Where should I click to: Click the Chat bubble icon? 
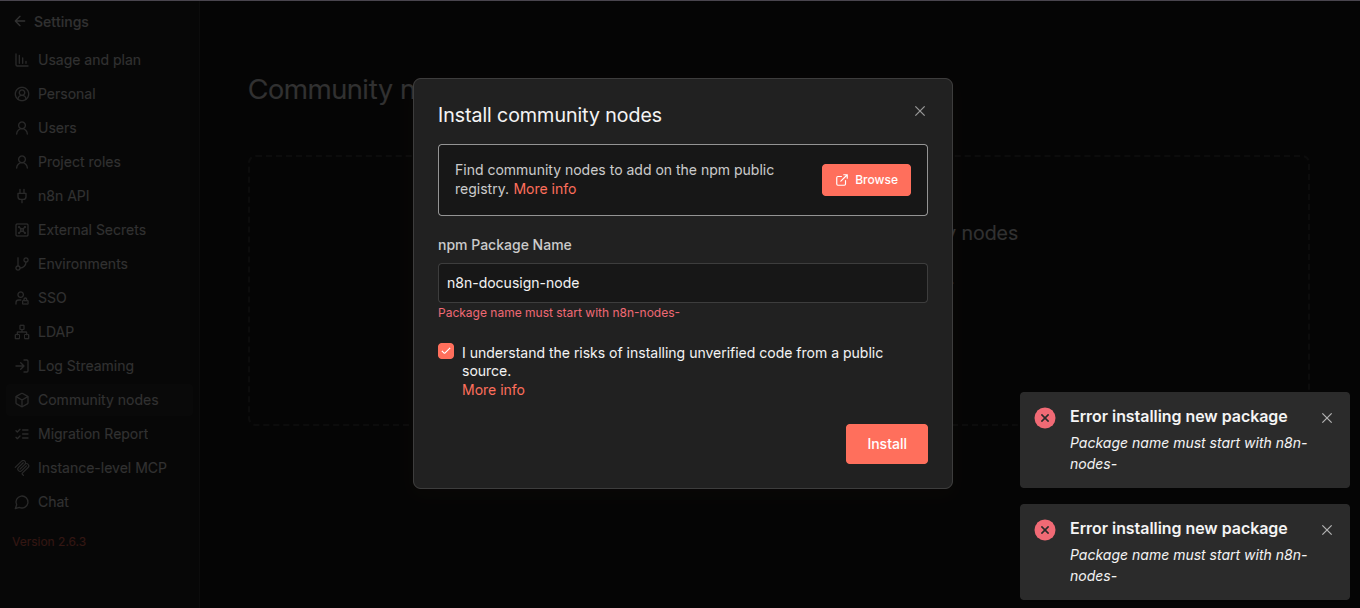tap(22, 502)
